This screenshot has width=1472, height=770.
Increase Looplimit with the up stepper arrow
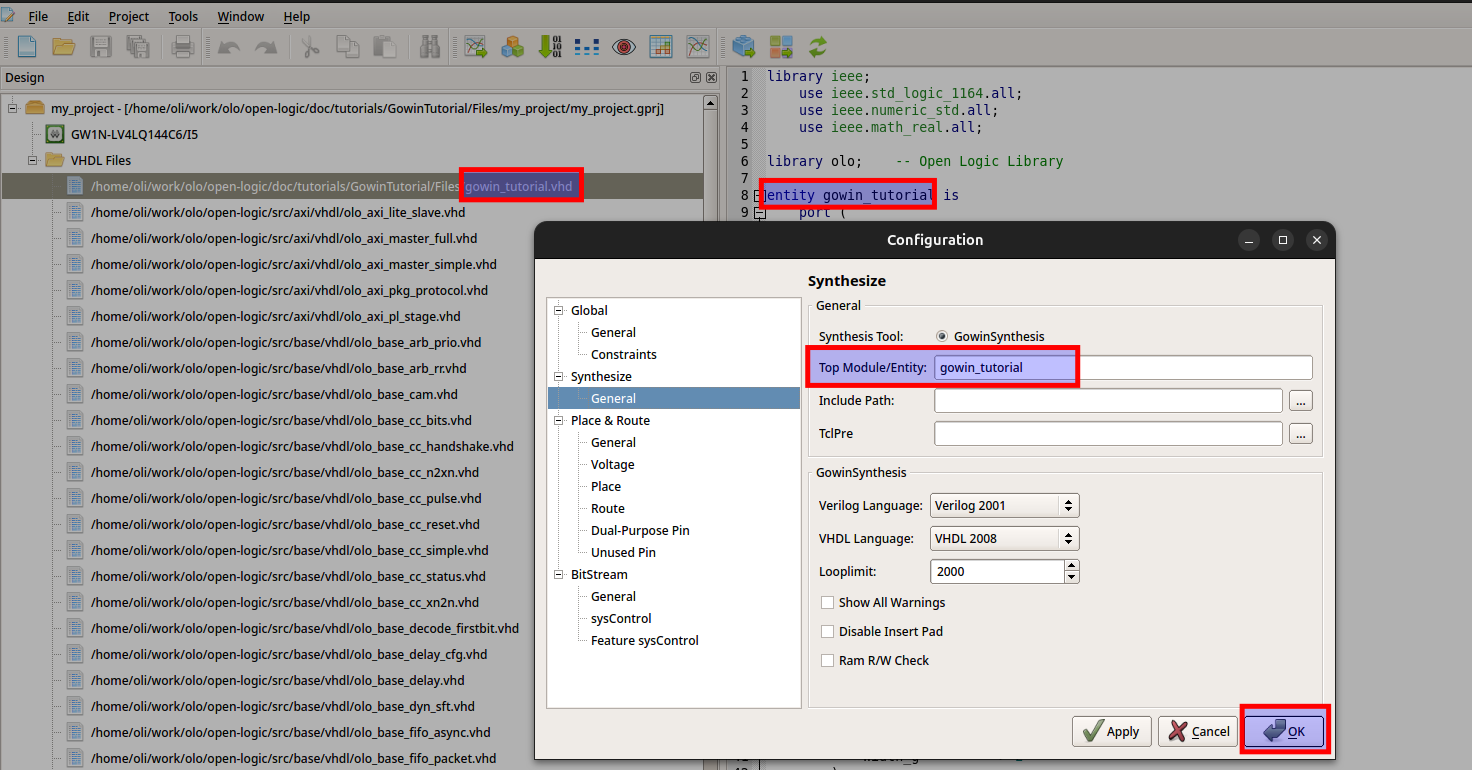pos(1072,566)
